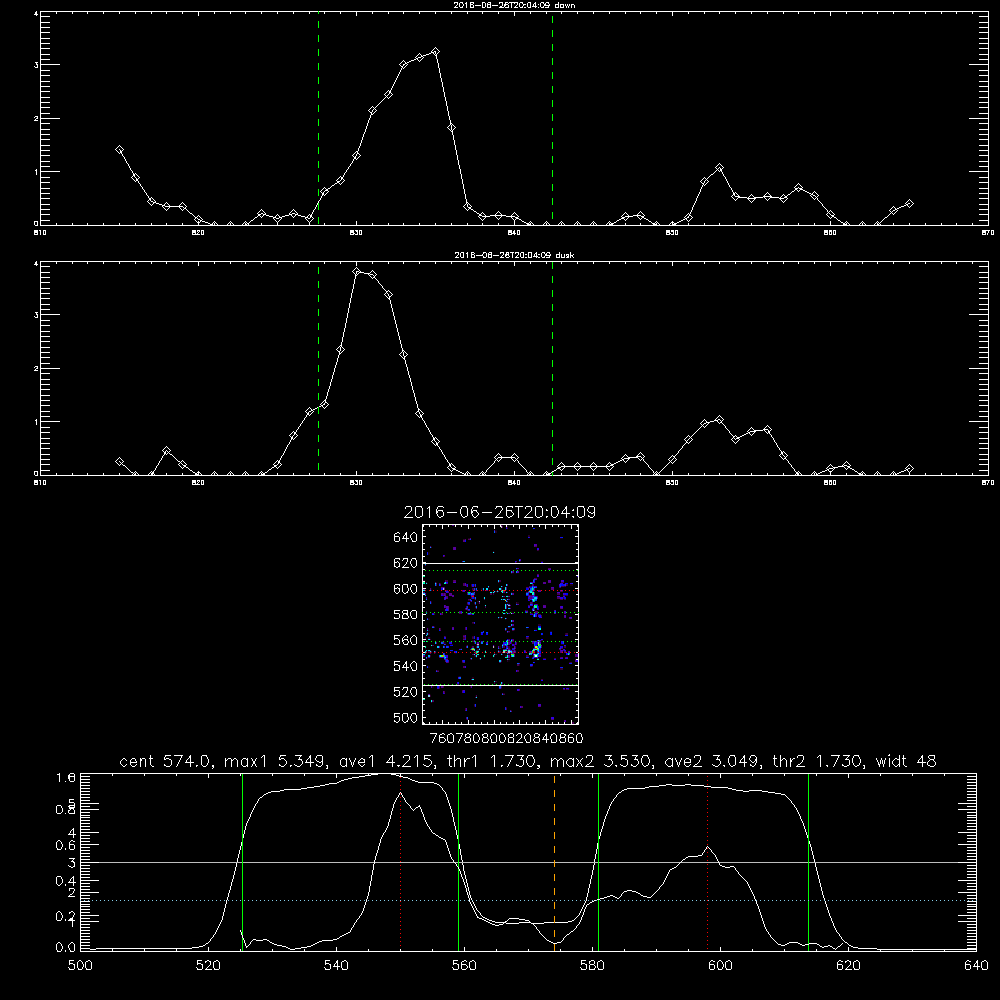Click the peak diamond marker in the dusk plot

(x=357, y=272)
